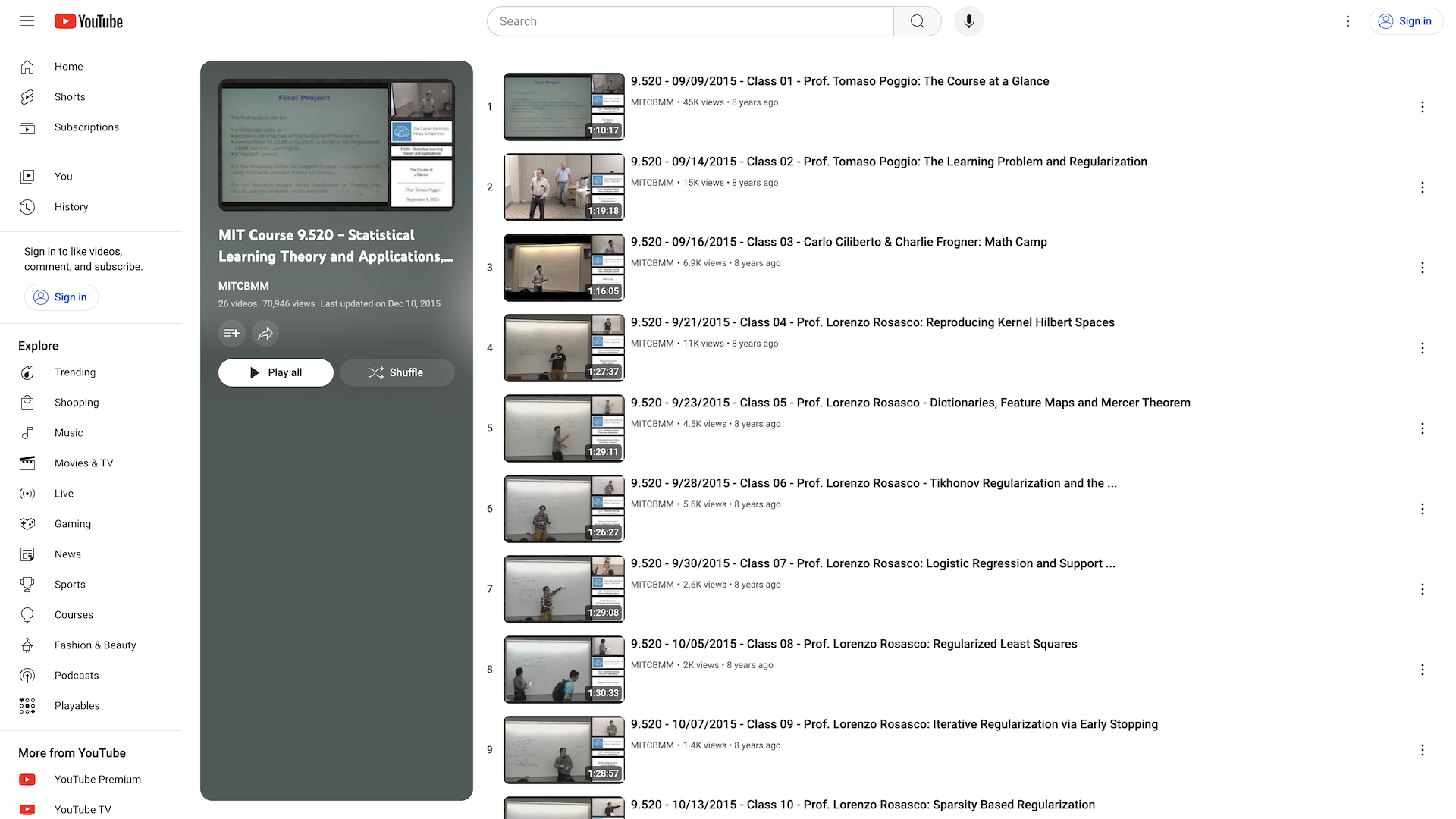Click the Fashion & Beauty icon
The height and width of the screenshot is (819, 1456).
27,645
